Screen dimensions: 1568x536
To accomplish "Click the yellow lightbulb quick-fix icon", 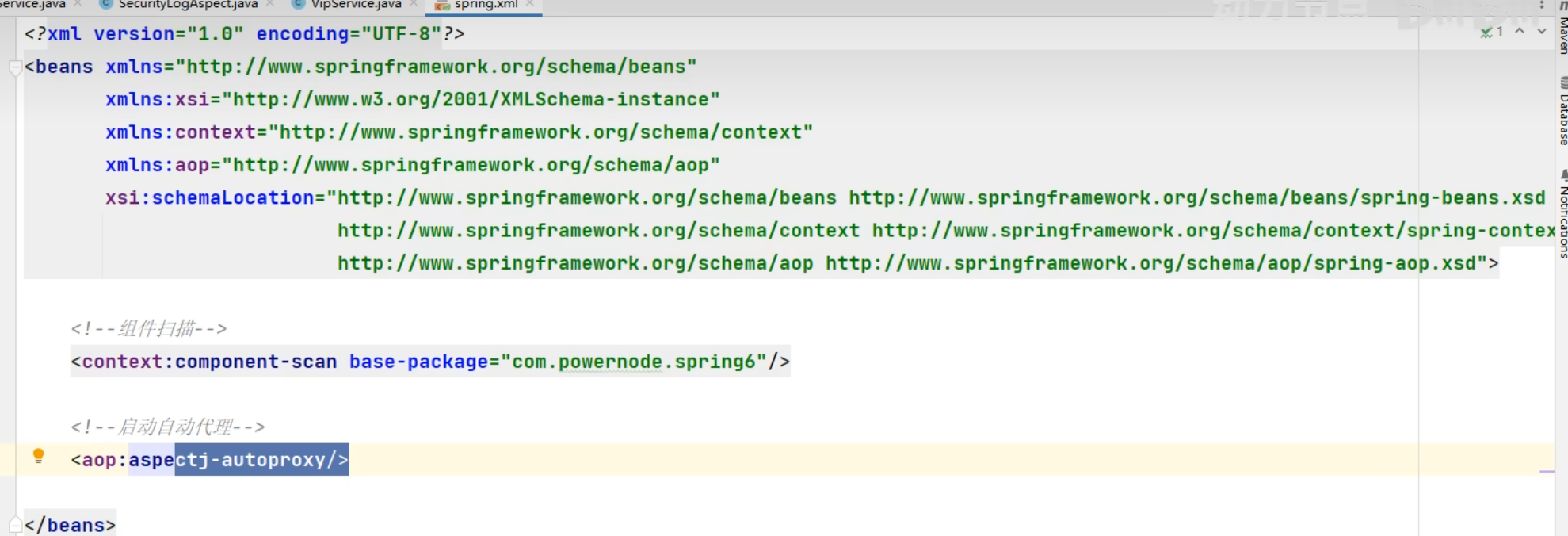I will tap(38, 456).
